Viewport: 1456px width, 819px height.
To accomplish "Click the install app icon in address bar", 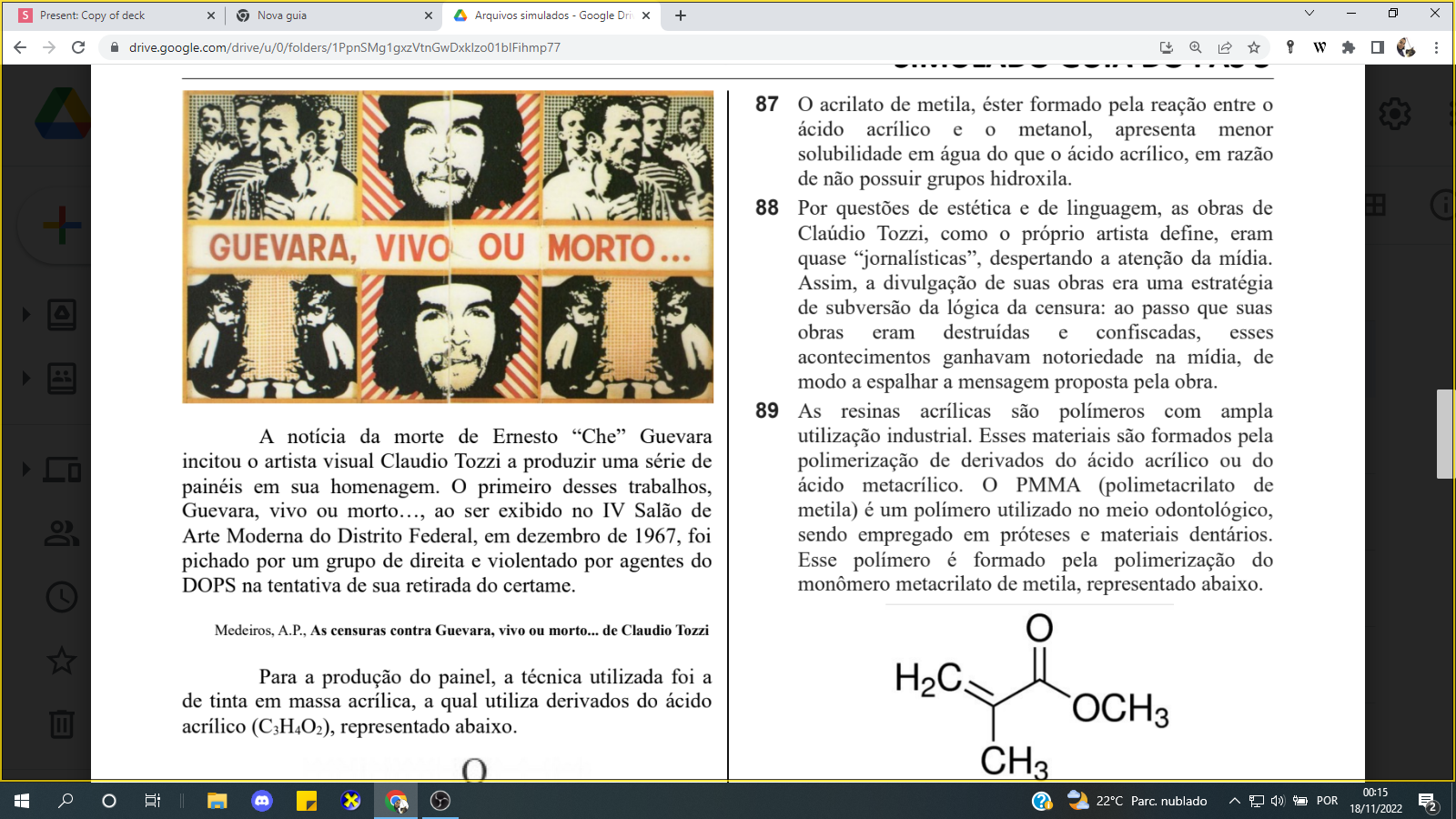I will (1167, 47).
